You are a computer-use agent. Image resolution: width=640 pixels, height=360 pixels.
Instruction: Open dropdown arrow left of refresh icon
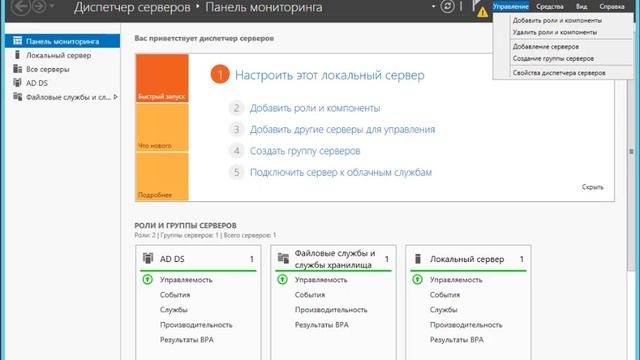433,7
